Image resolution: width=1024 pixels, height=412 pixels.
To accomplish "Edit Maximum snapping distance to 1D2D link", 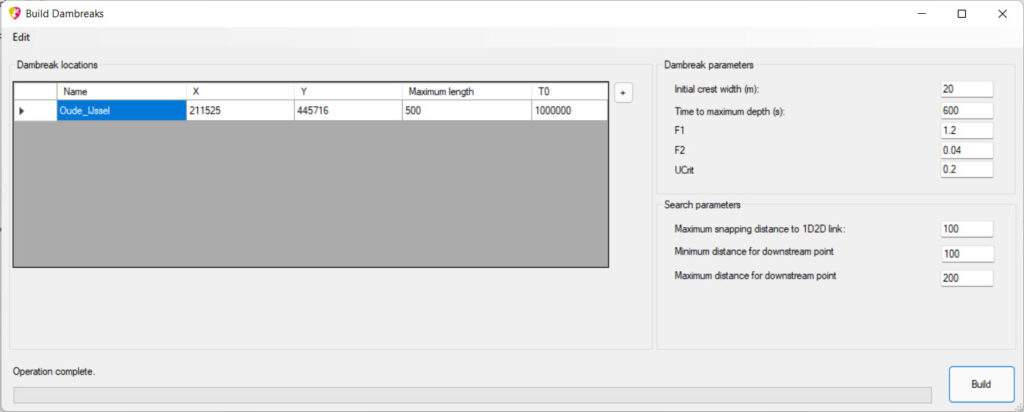I will (x=966, y=230).
